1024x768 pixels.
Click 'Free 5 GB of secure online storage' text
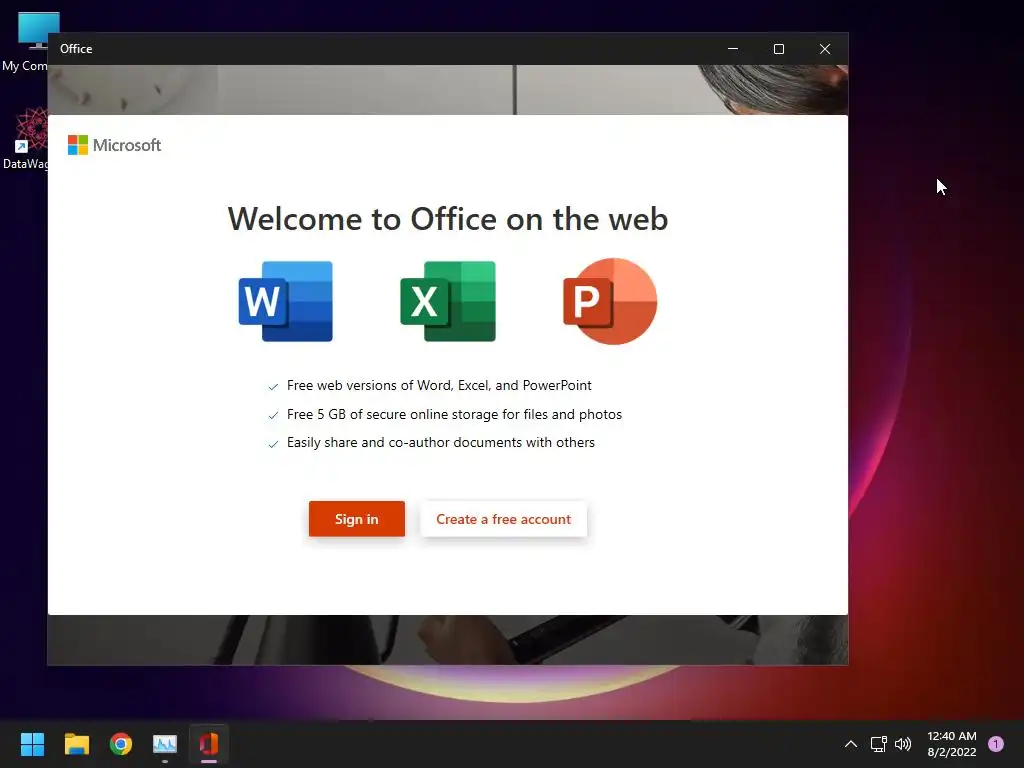click(x=455, y=414)
